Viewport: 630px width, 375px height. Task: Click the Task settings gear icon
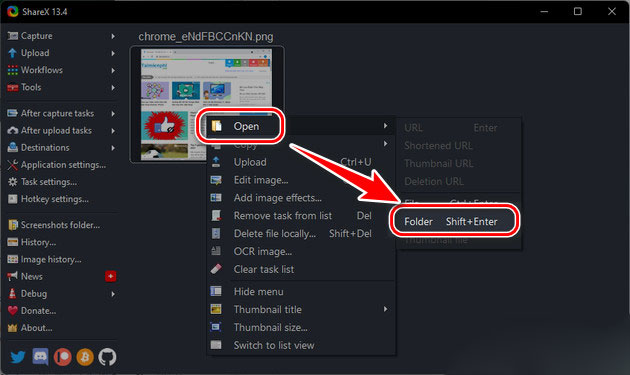13,182
